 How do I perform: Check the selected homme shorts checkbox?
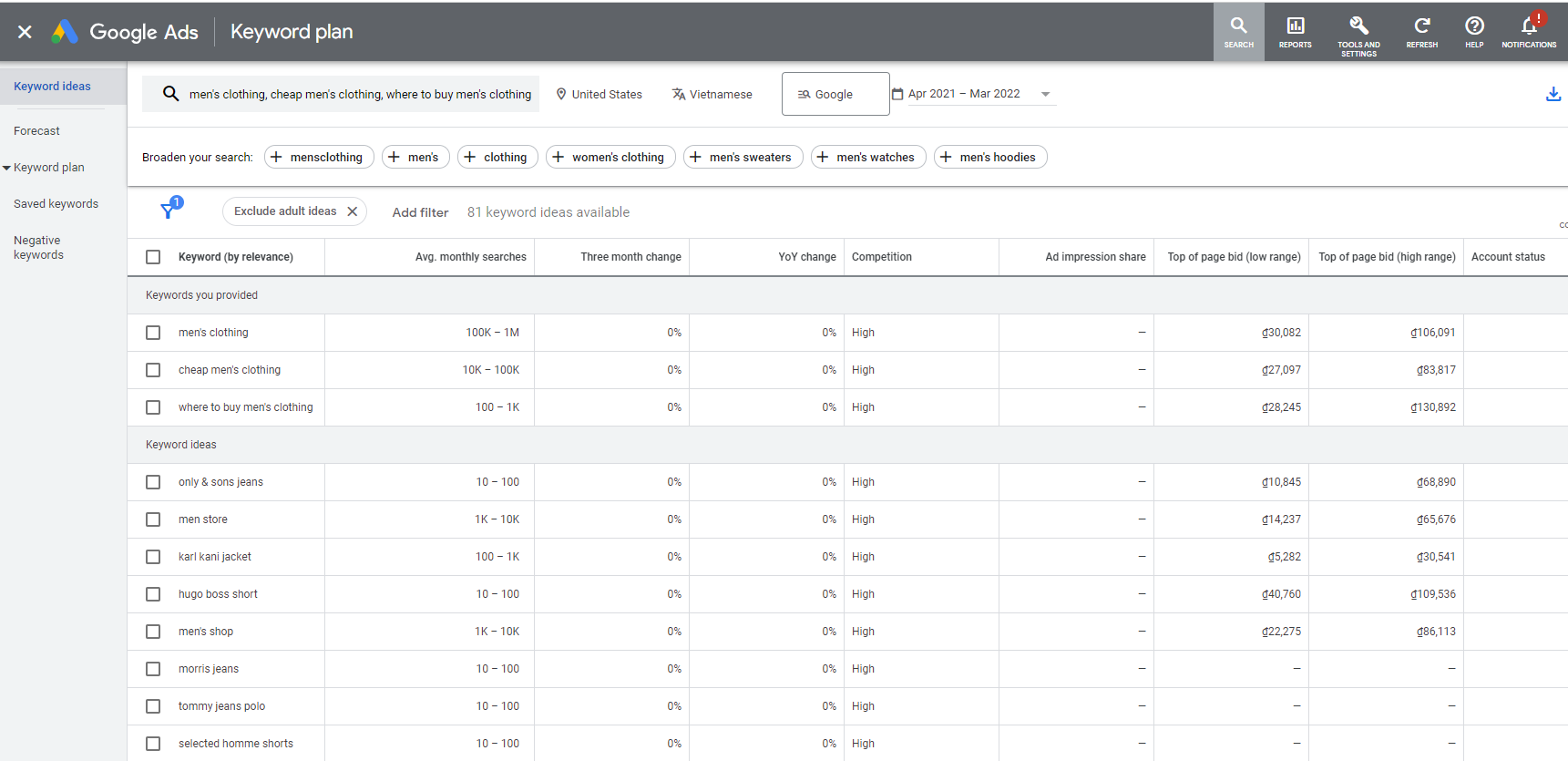click(x=153, y=744)
